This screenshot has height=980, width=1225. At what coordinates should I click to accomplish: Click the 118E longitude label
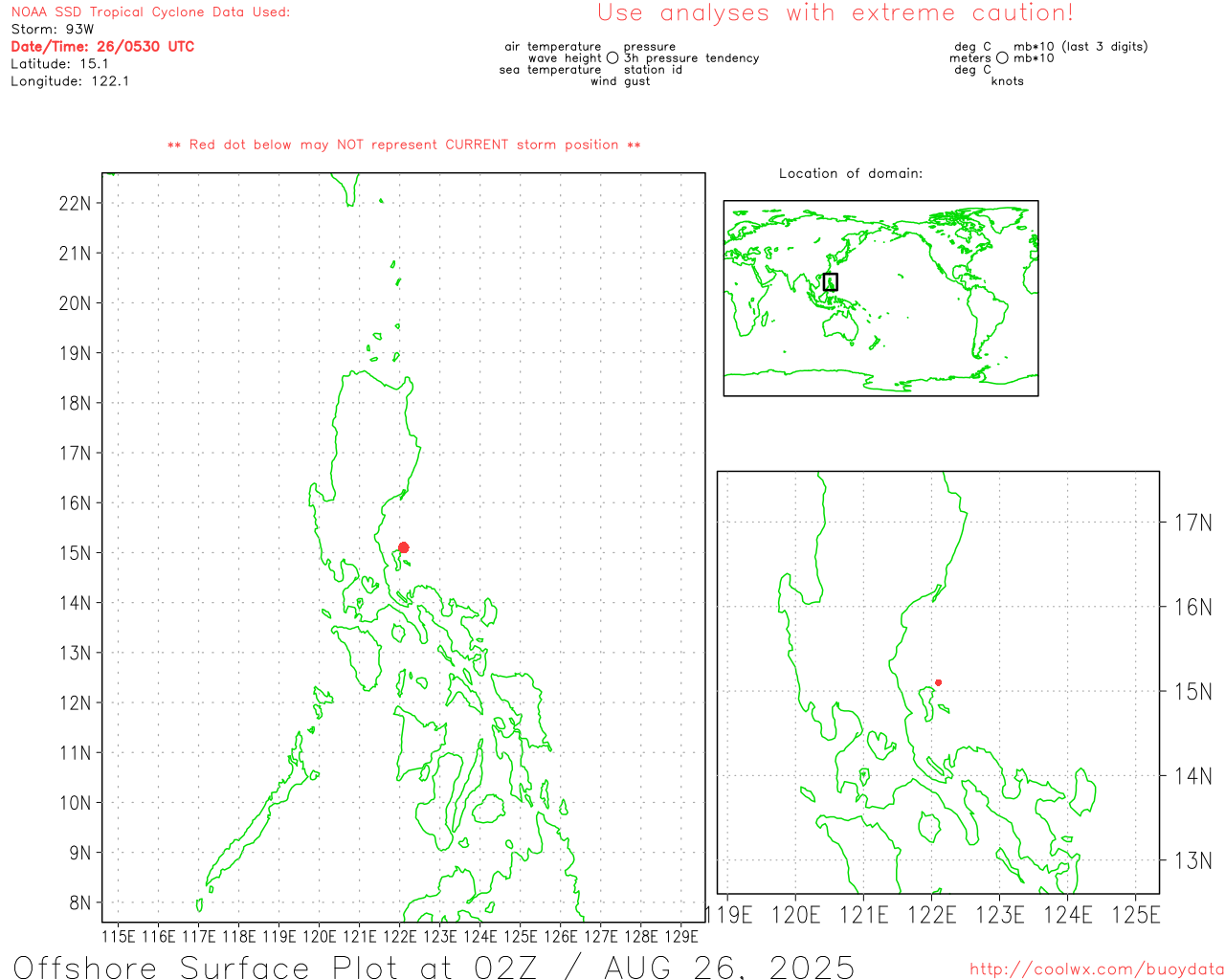pos(238,936)
